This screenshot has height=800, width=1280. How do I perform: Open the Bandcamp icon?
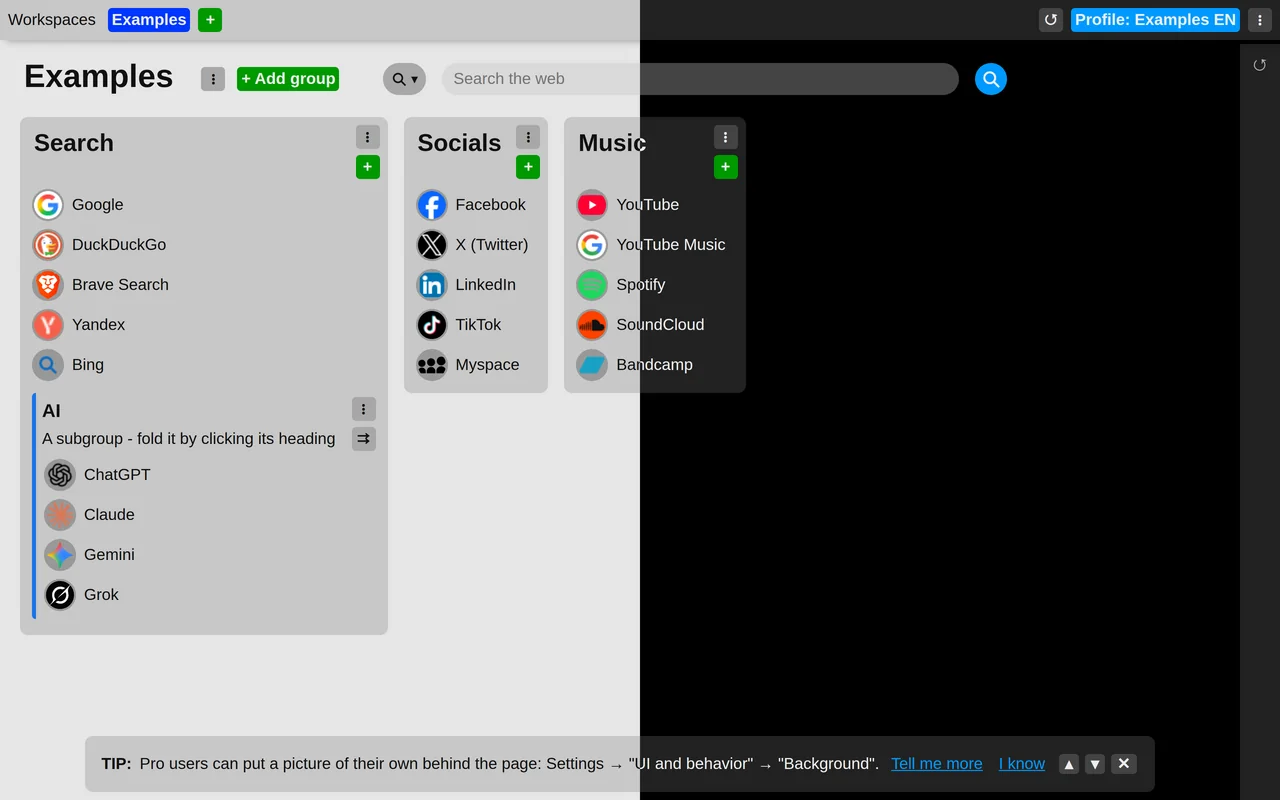[592, 365]
